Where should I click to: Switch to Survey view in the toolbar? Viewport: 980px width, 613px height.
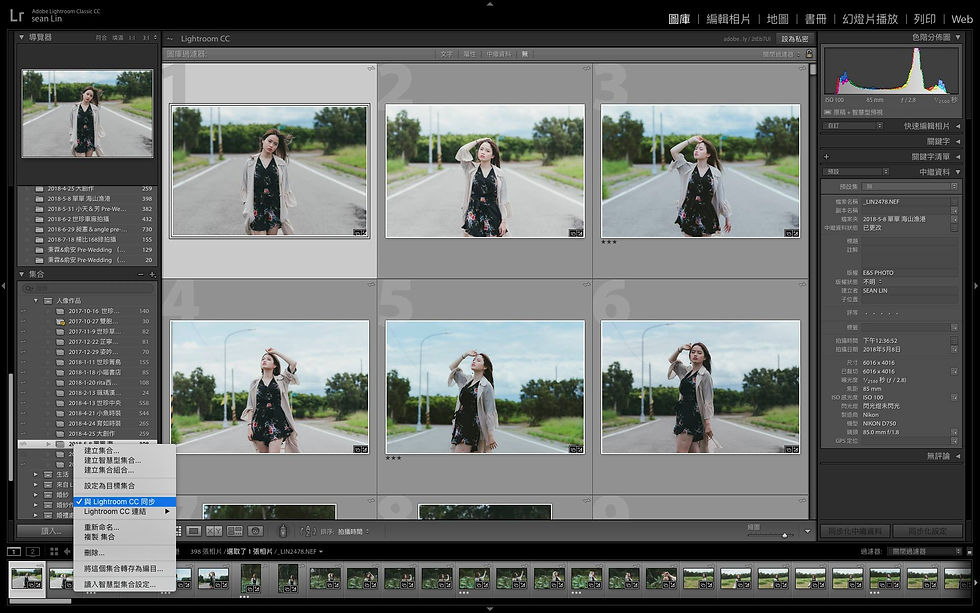tap(235, 531)
